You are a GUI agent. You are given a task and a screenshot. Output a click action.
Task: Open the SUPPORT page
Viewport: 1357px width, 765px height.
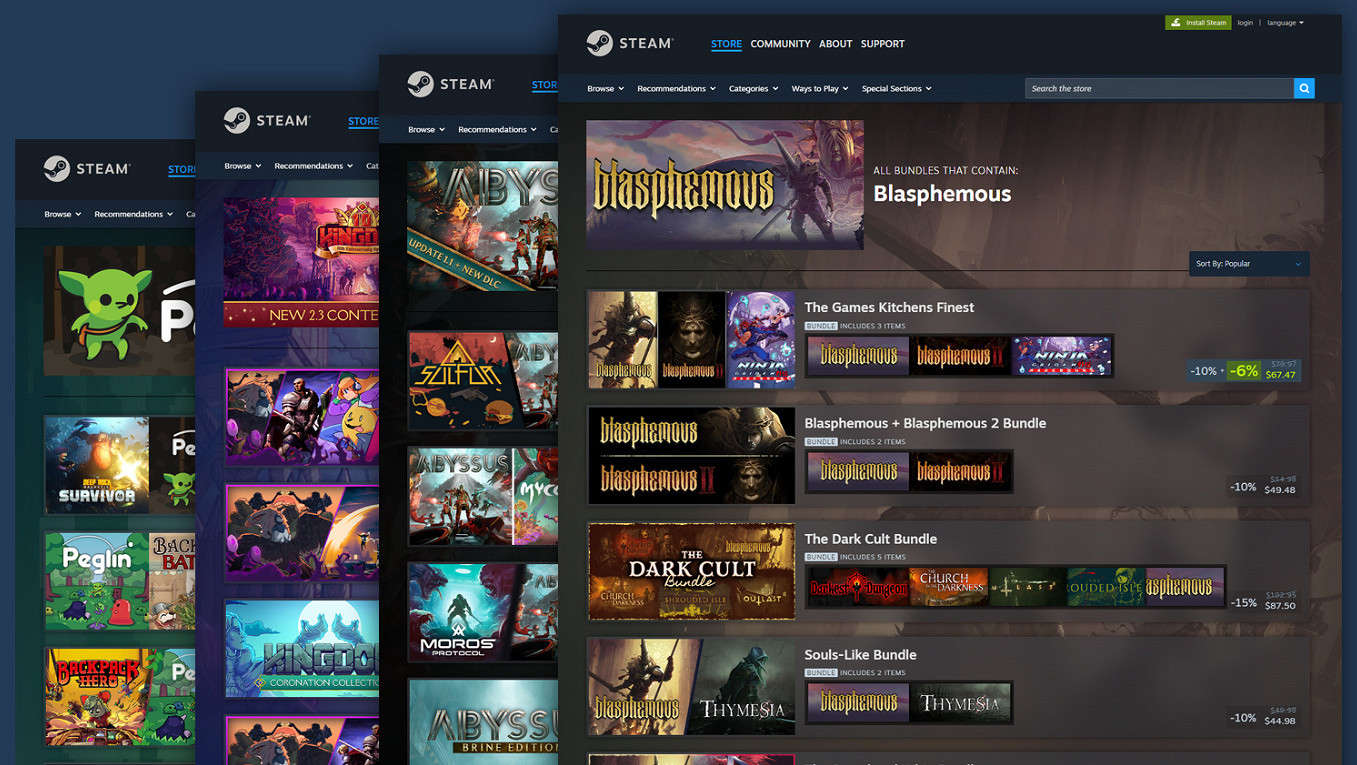[882, 44]
